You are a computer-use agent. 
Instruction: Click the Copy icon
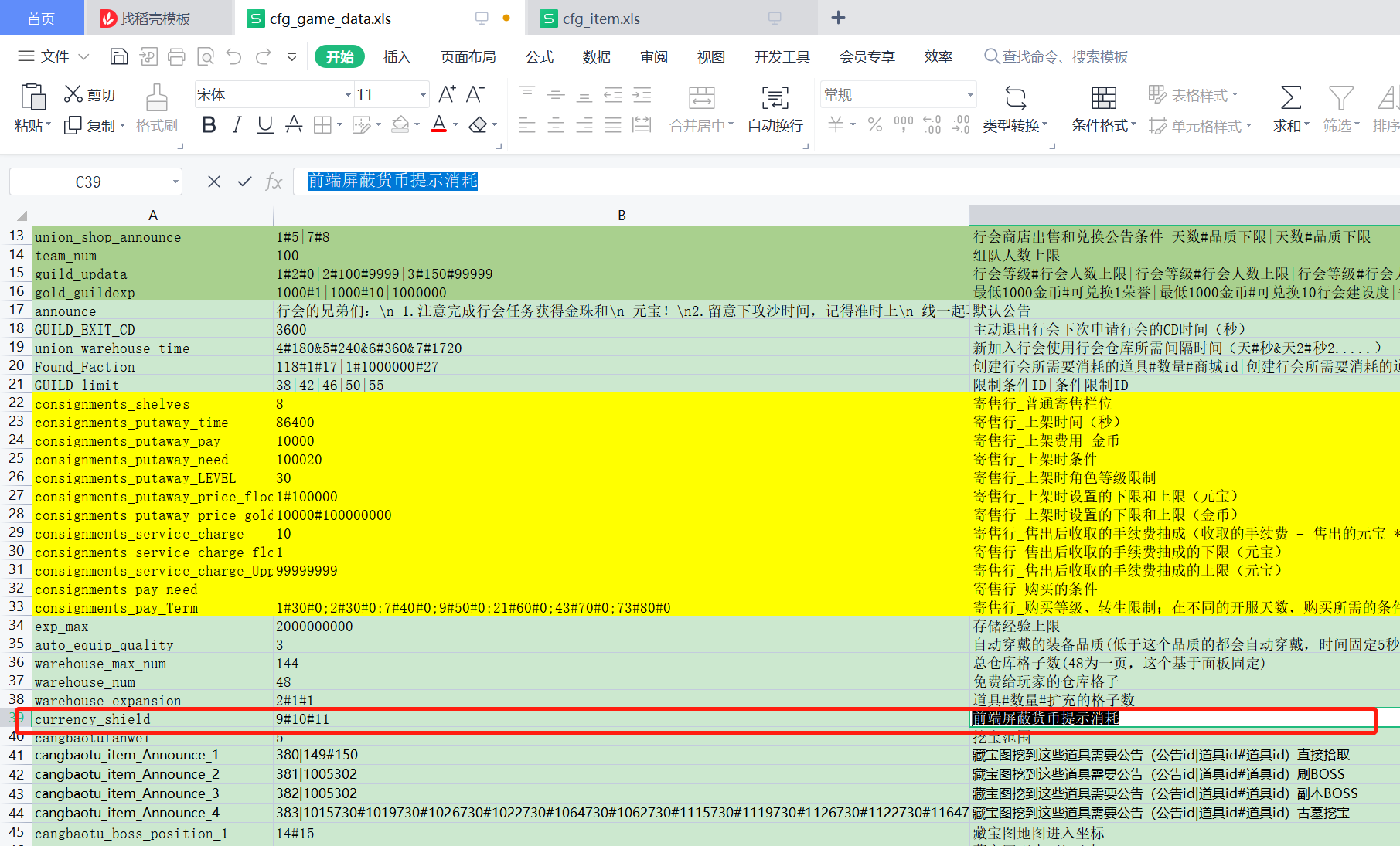(x=73, y=125)
